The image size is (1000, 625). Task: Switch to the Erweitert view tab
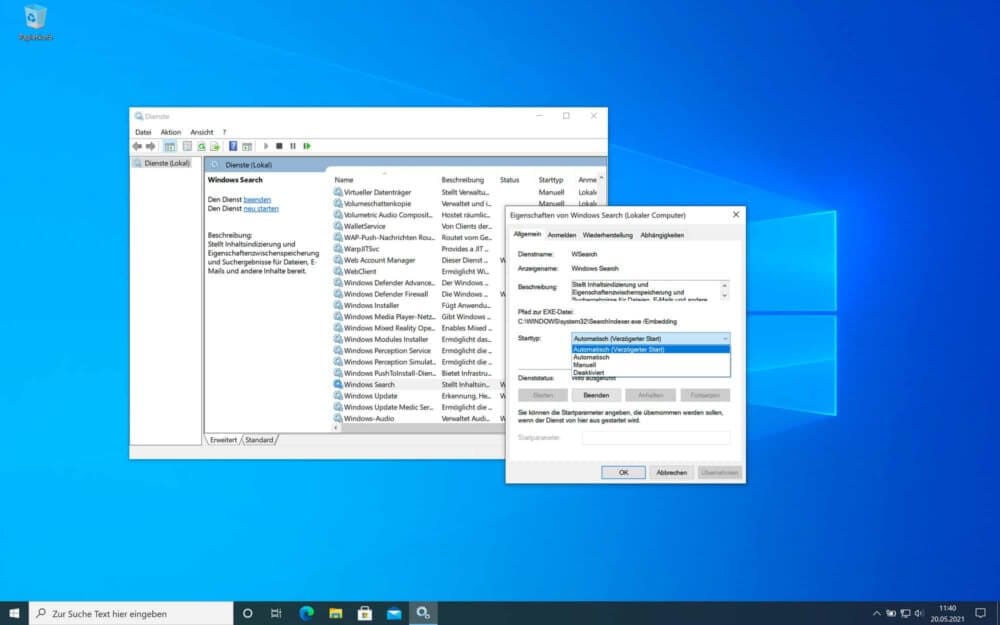point(223,440)
